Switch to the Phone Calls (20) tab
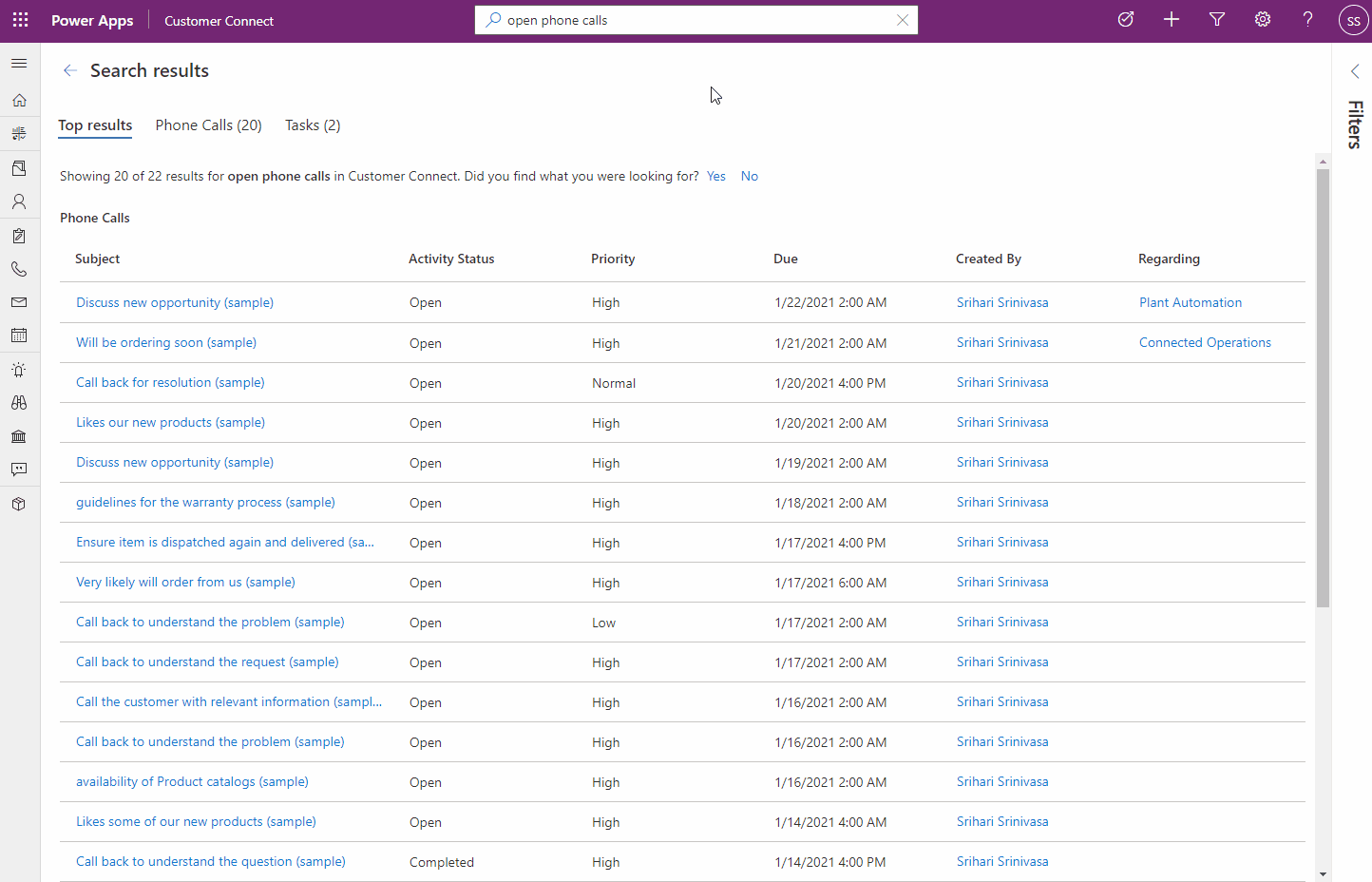Viewport: 1372px width, 882px height. 208,125
